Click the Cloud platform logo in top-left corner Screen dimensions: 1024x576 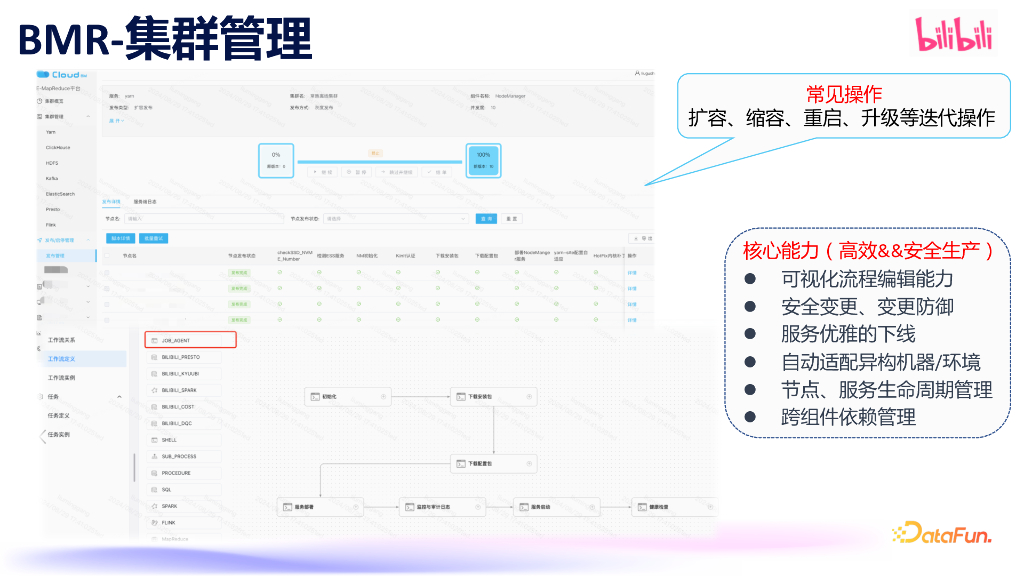(x=60, y=74)
